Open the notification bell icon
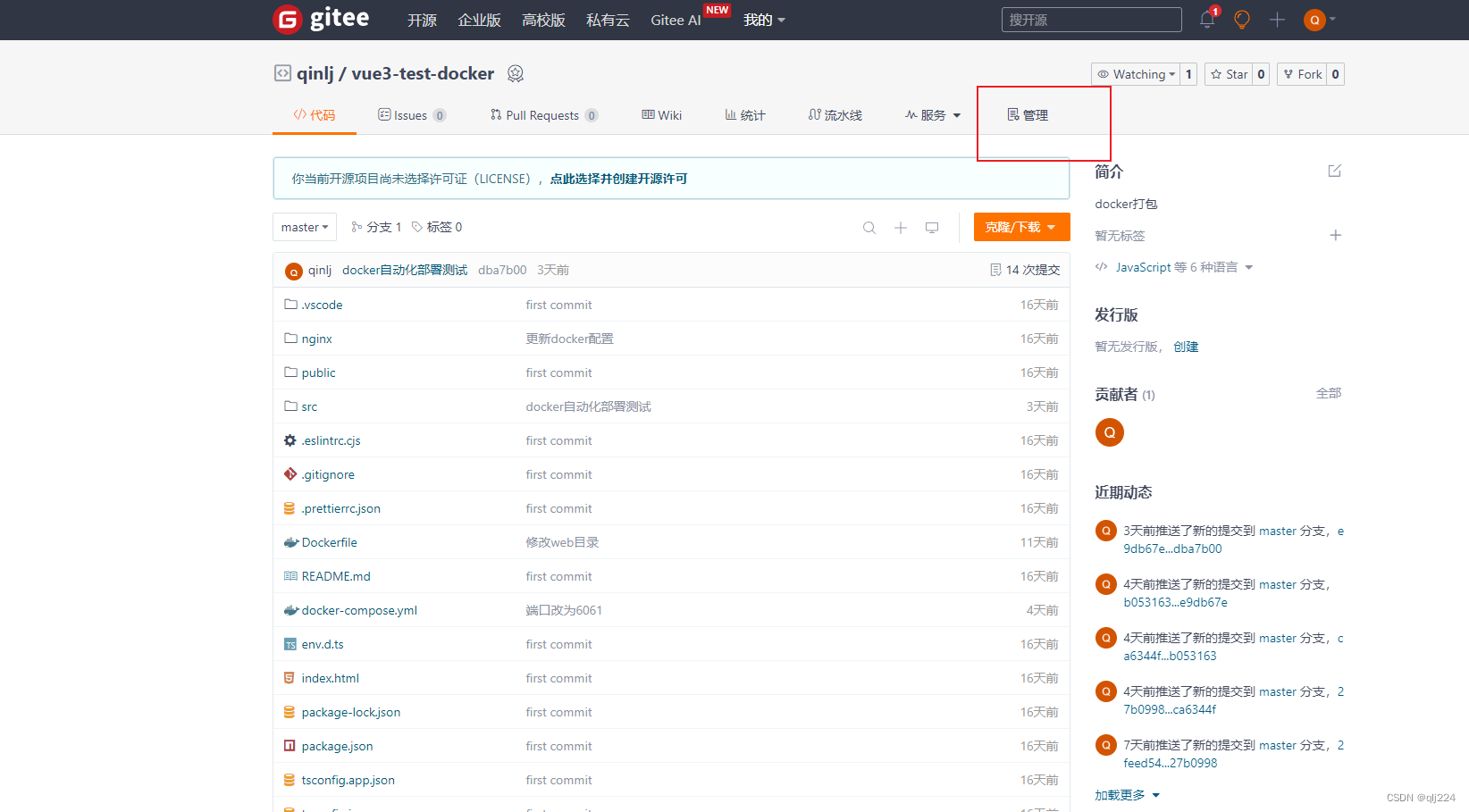The width and height of the screenshot is (1469, 812). (x=1207, y=19)
